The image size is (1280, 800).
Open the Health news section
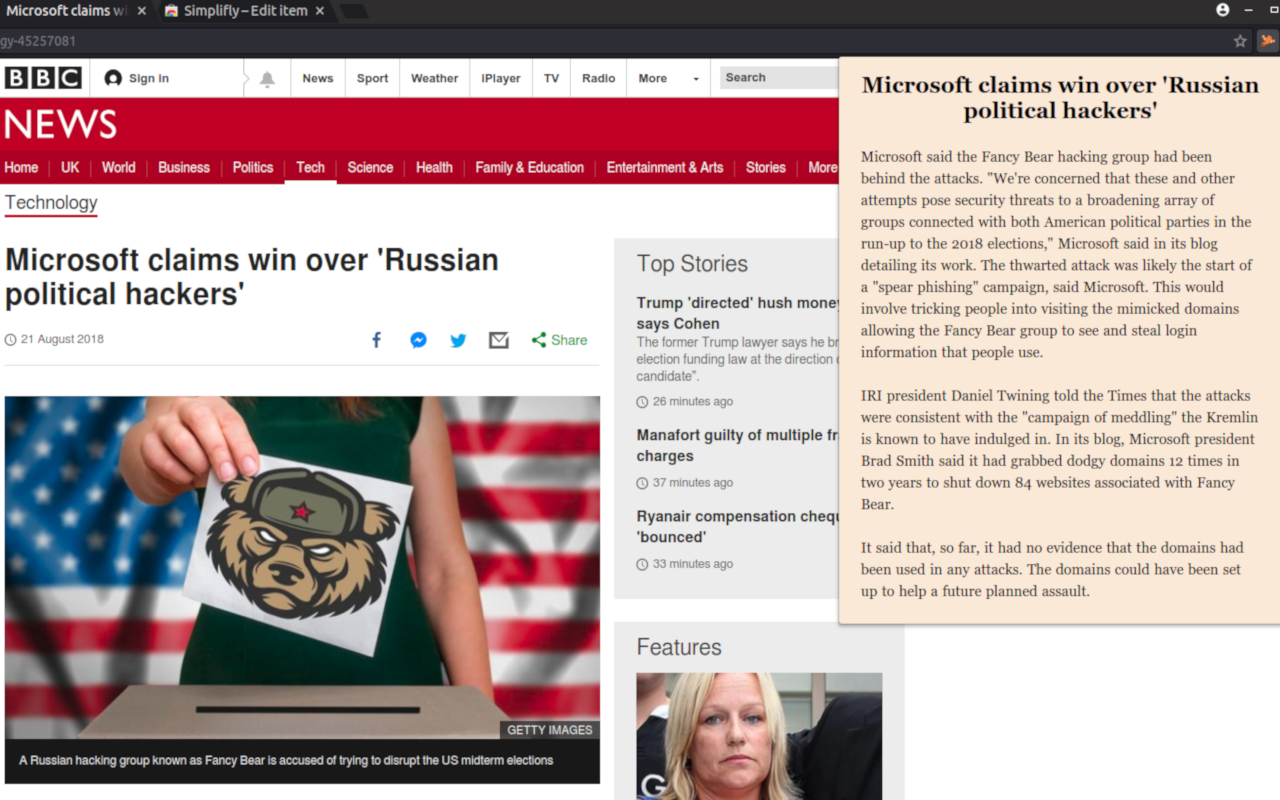point(434,167)
